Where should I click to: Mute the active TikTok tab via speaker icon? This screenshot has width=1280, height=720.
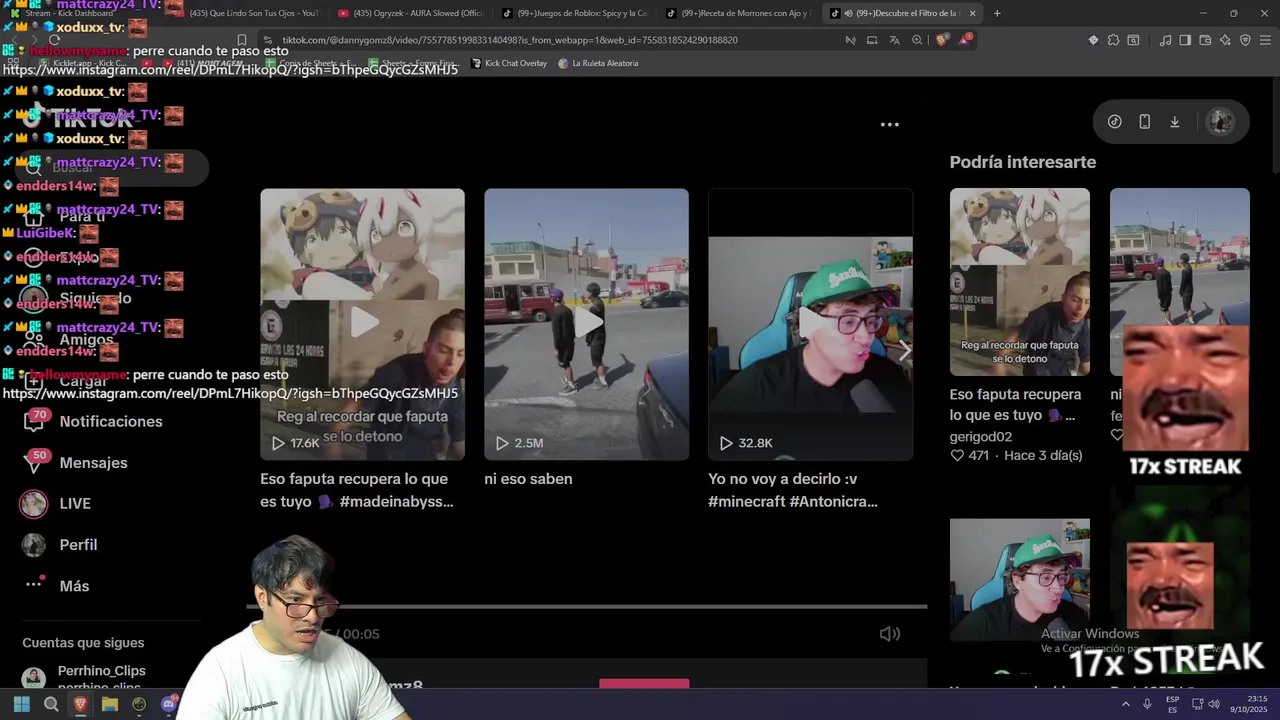coord(848,13)
